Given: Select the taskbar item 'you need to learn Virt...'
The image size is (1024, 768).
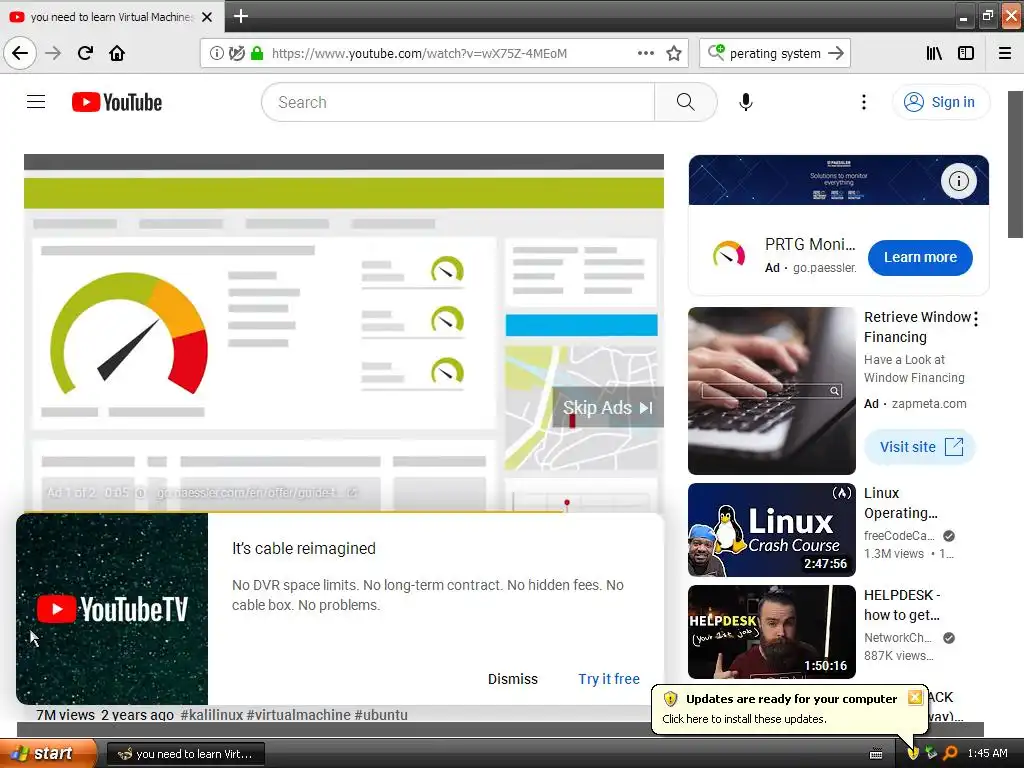Looking at the screenshot, I should pyautogui.click(x=186, y=754).
